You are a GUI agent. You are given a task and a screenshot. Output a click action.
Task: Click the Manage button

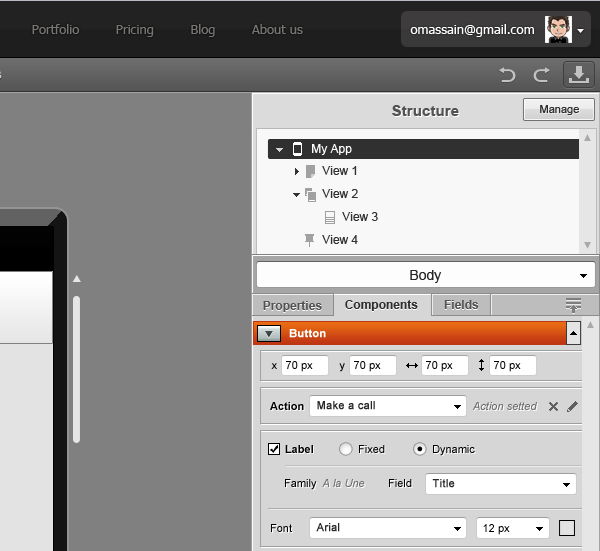click(x=559, y=109)
